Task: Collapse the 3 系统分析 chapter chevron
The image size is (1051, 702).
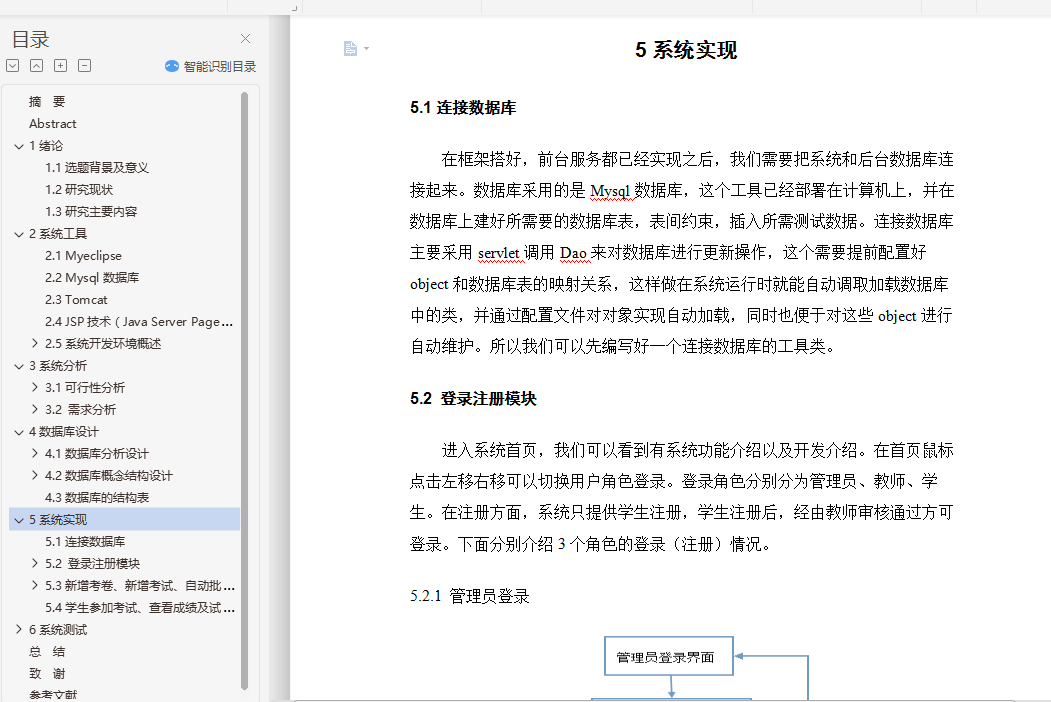Action: pyautogui.click(x=19, y=366)
